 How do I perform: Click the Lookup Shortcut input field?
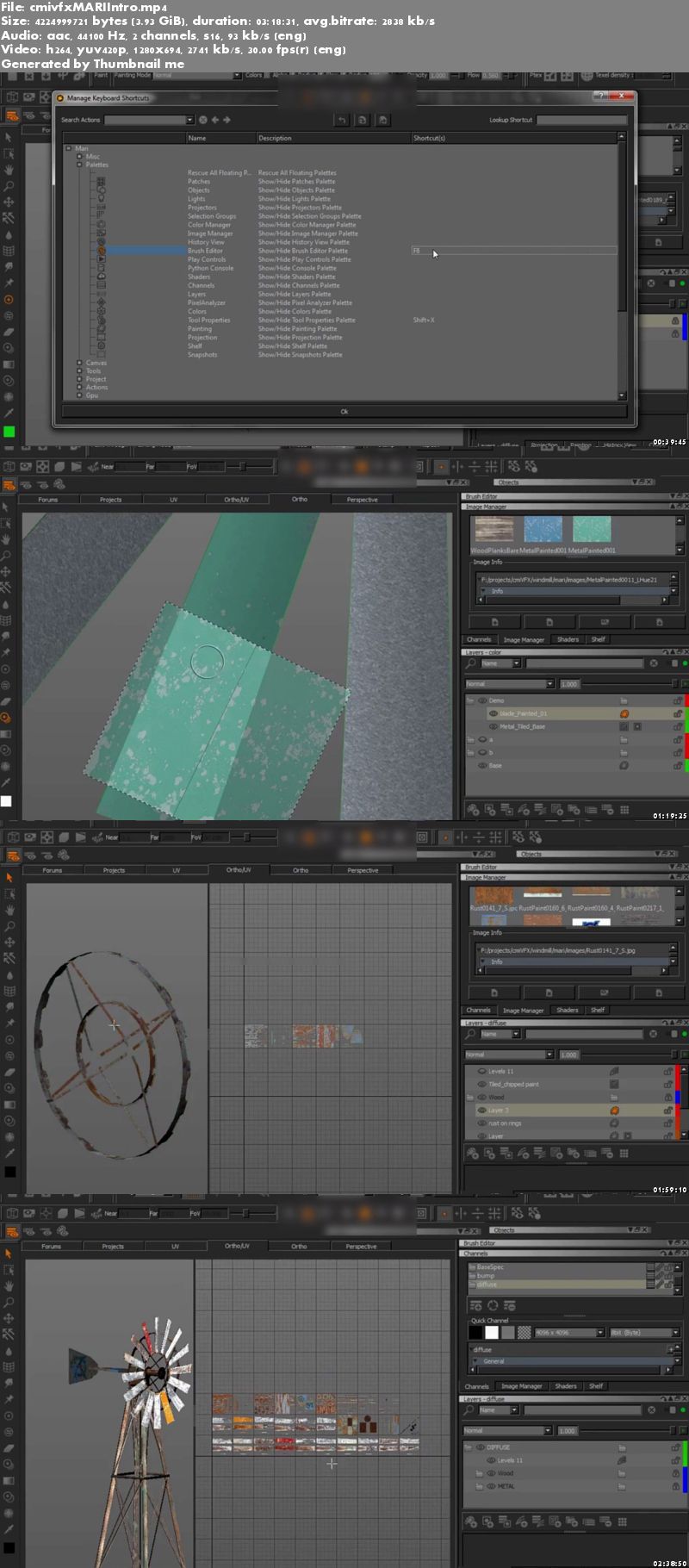pos(580,120)
